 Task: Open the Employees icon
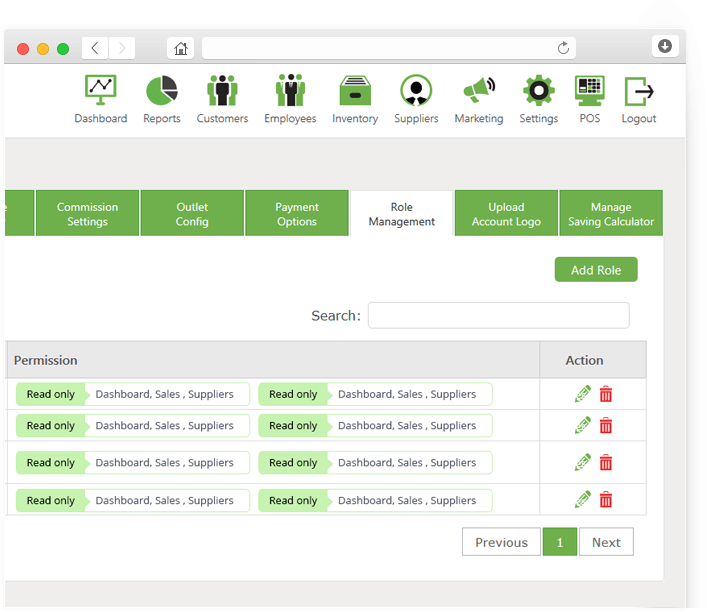290,90
